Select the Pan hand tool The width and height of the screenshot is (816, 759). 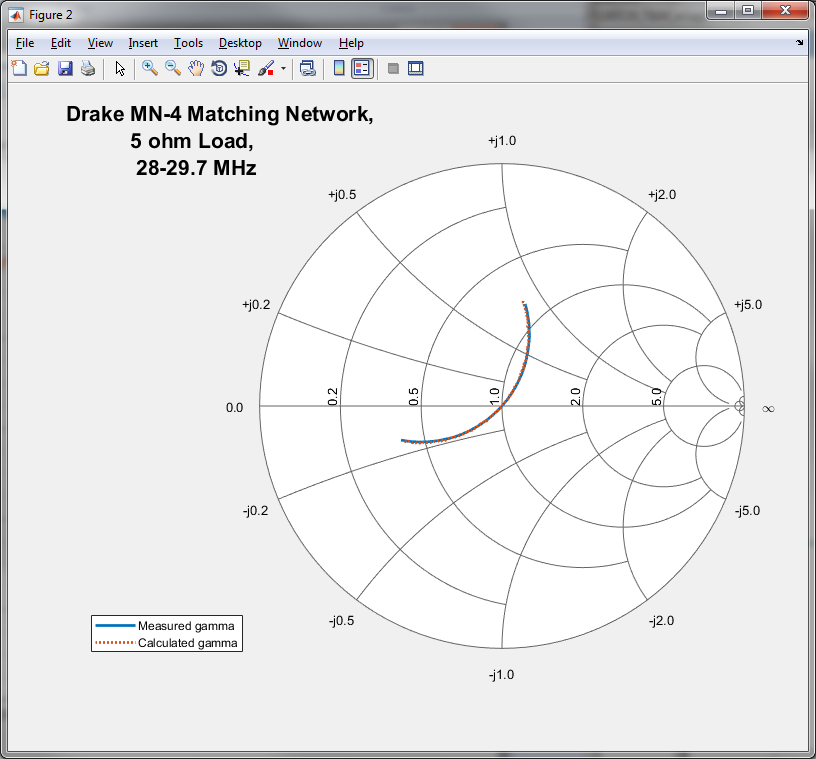[x=196, y=68]
